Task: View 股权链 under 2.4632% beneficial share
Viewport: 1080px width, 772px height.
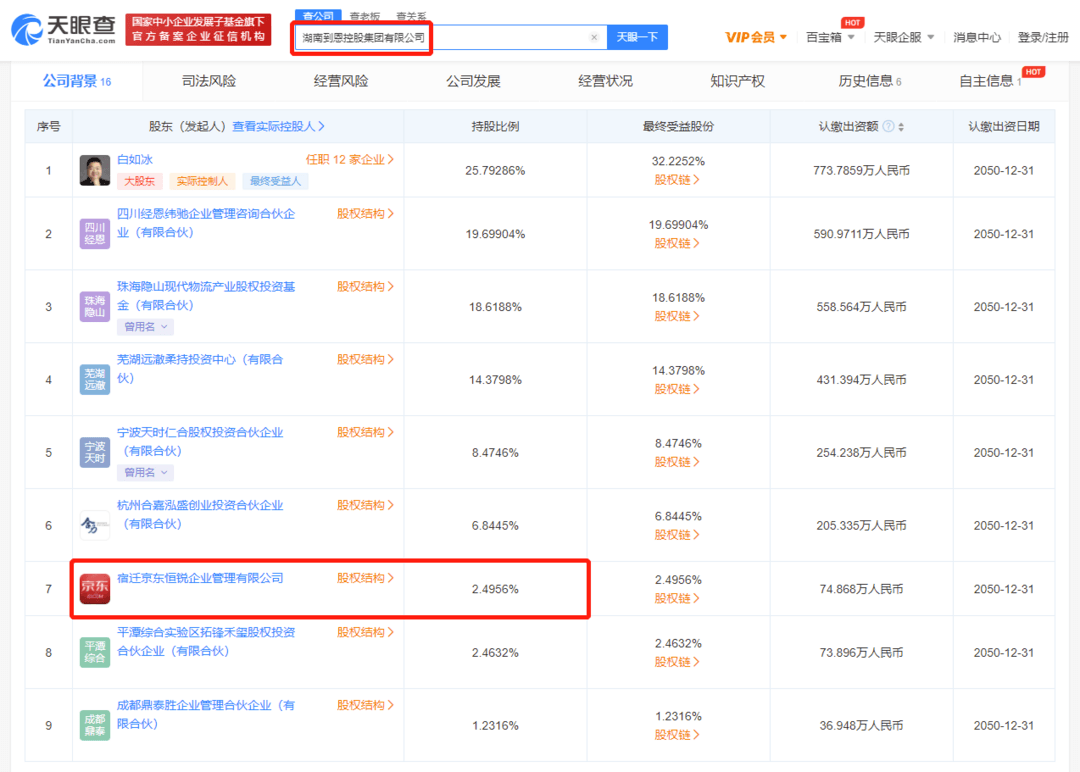Action: [677, 662]
